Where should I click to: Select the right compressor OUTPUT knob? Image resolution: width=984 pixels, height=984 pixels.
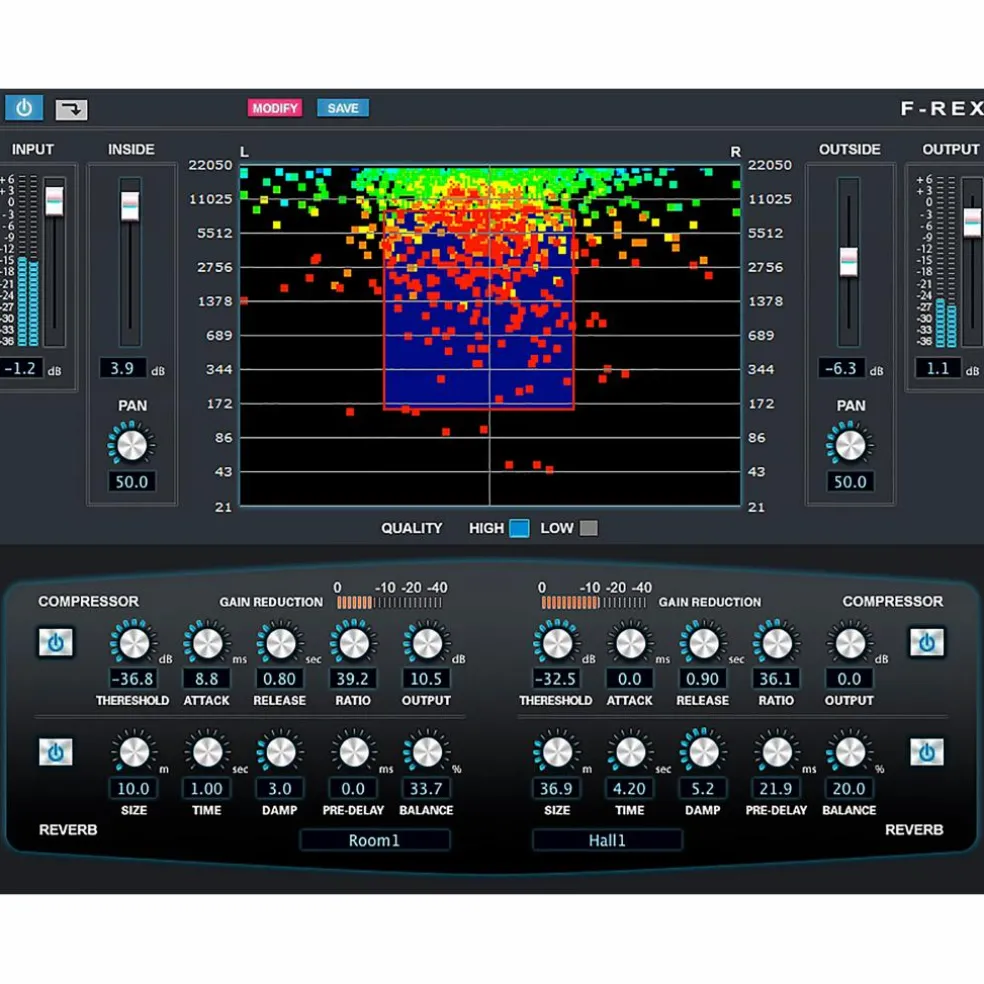click(850, 643)
